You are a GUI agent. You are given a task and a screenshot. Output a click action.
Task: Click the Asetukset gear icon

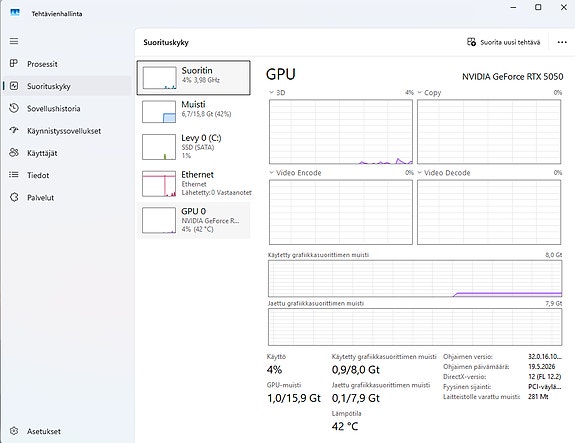14,431
